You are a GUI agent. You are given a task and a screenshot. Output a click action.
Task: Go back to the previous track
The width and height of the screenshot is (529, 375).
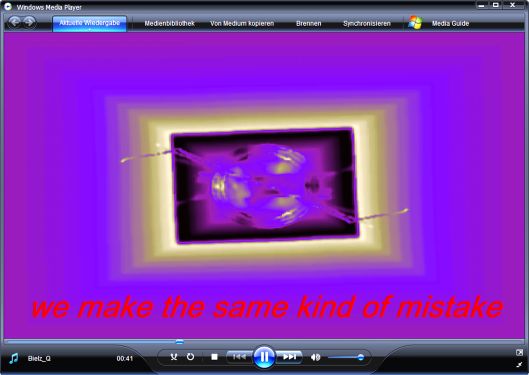239,357
